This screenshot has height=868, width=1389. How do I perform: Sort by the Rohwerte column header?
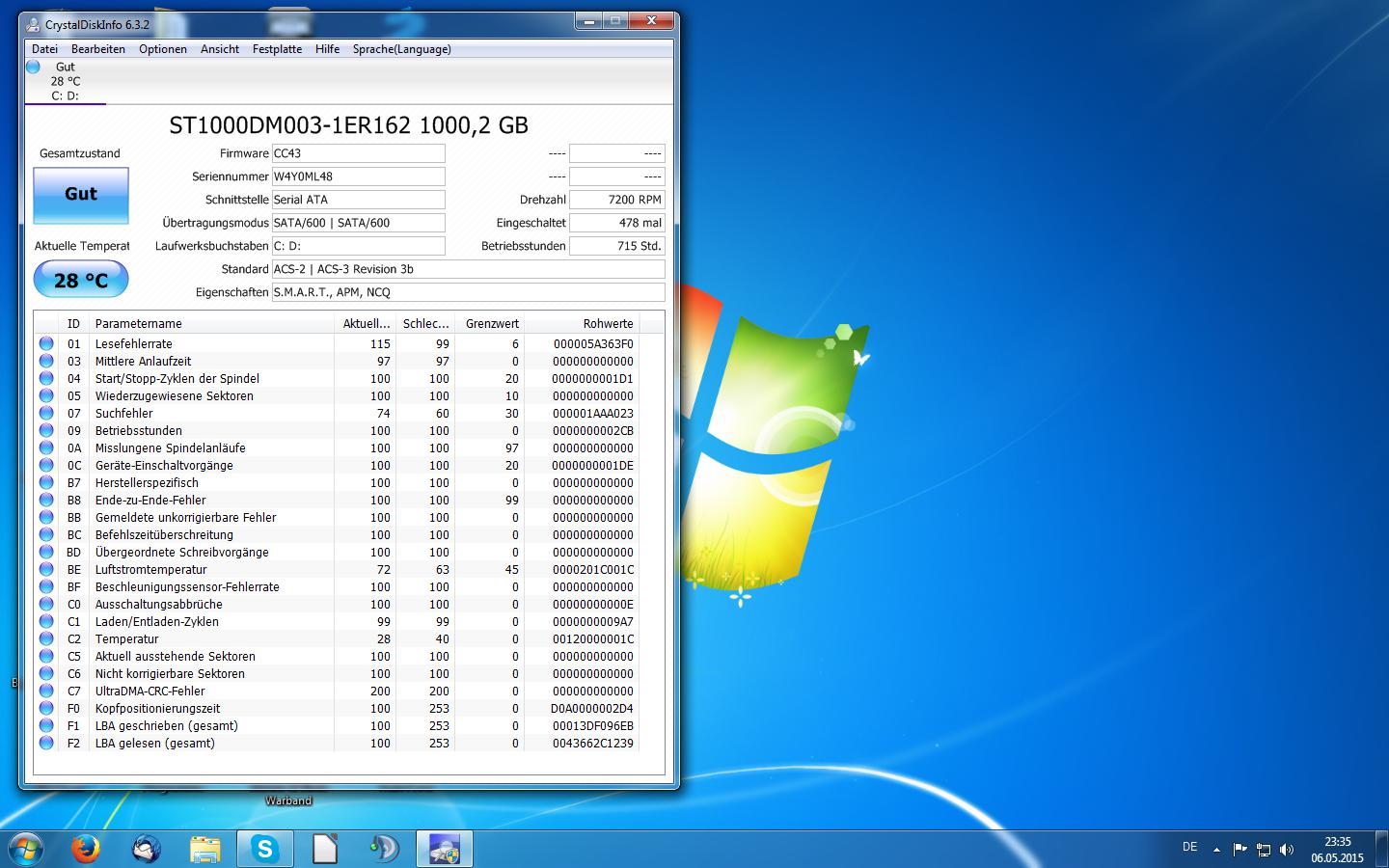pos(583,324)
